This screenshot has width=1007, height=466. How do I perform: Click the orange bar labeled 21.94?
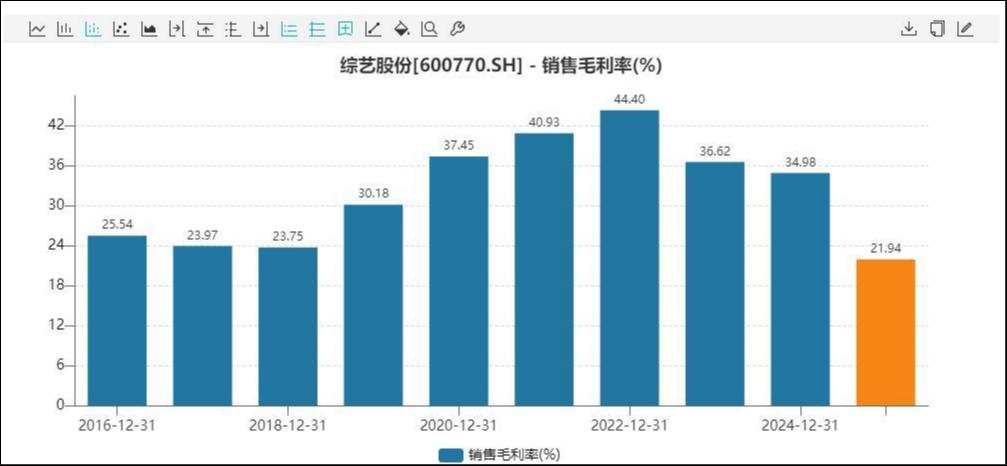tap(886, 332)
